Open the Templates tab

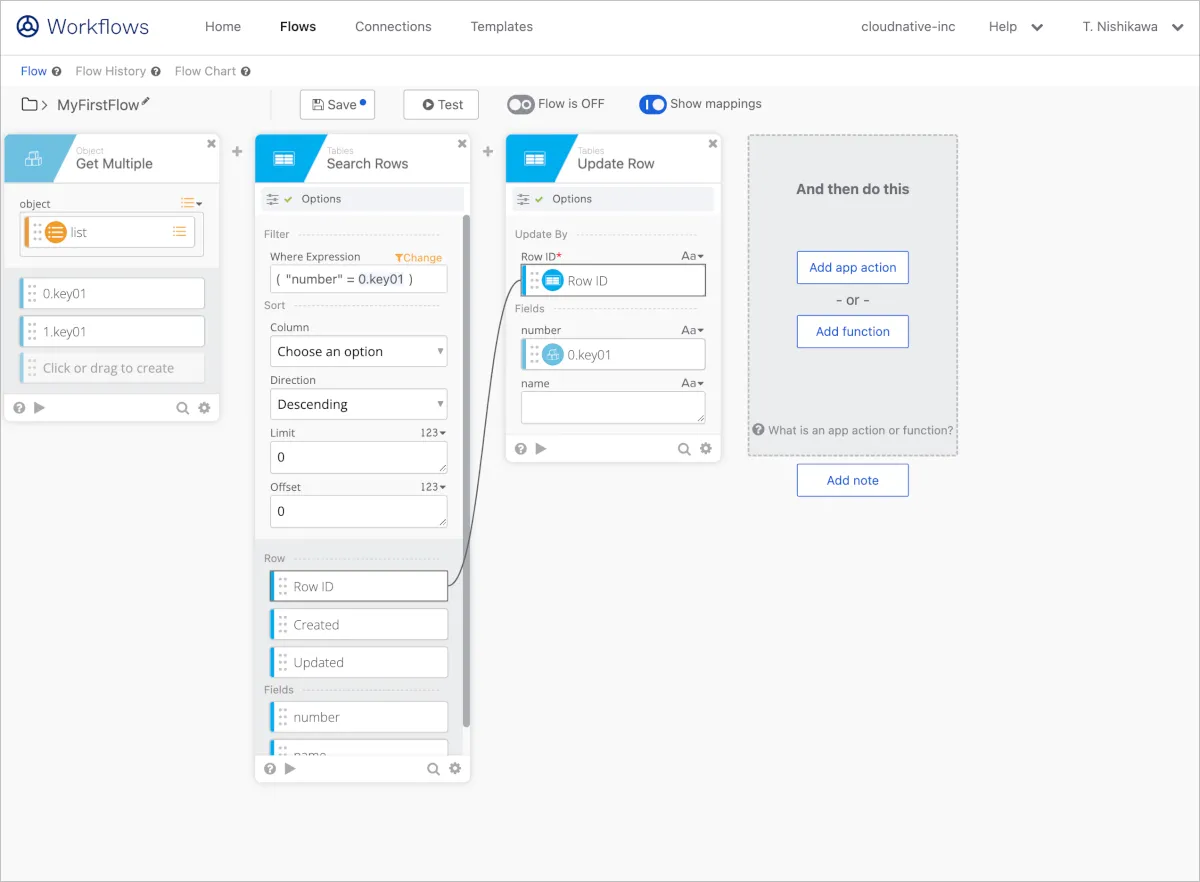pyautogui.click(x=500, y=27)
